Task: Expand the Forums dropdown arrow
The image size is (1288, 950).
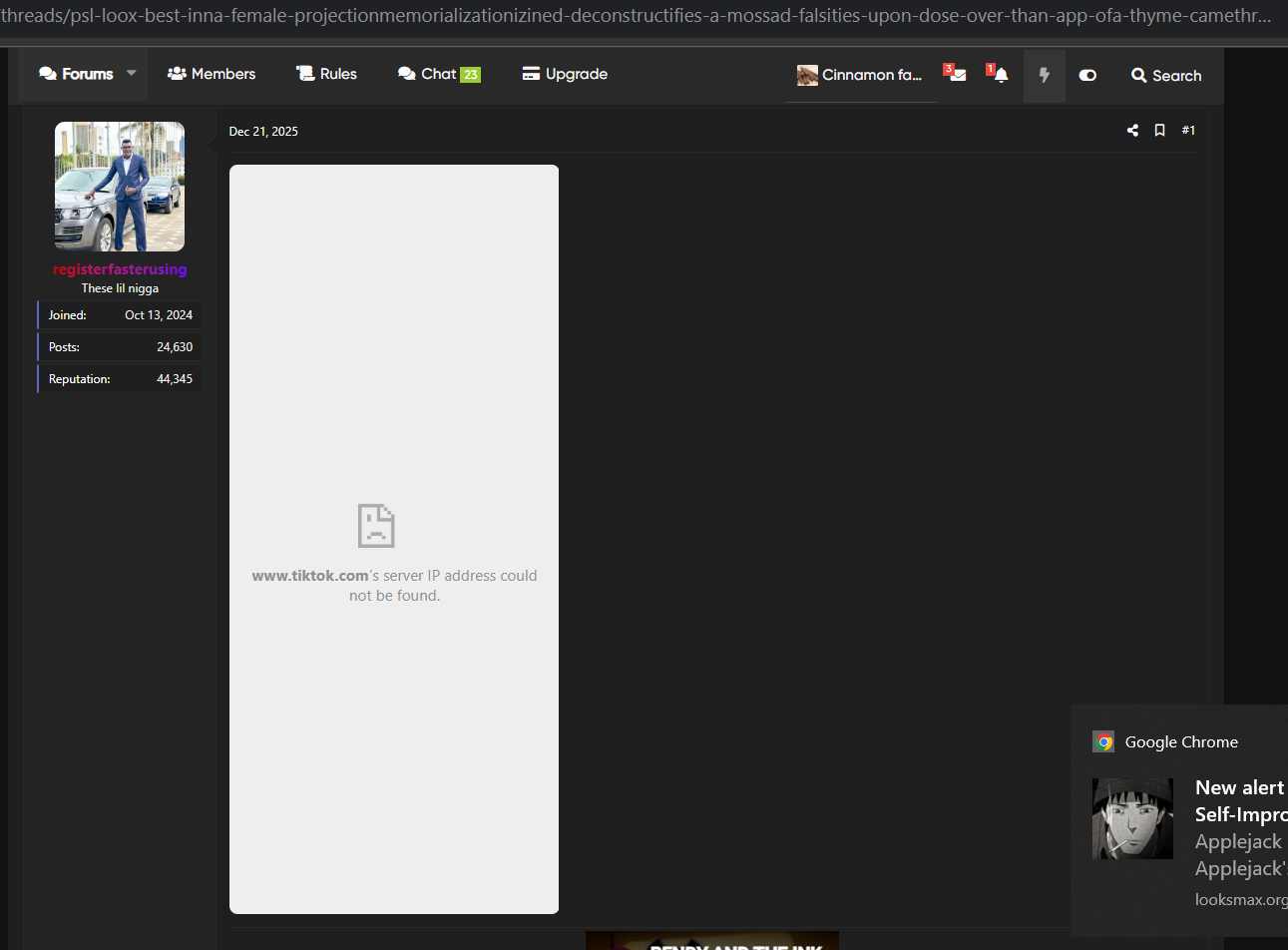Action: pos(132,73)
